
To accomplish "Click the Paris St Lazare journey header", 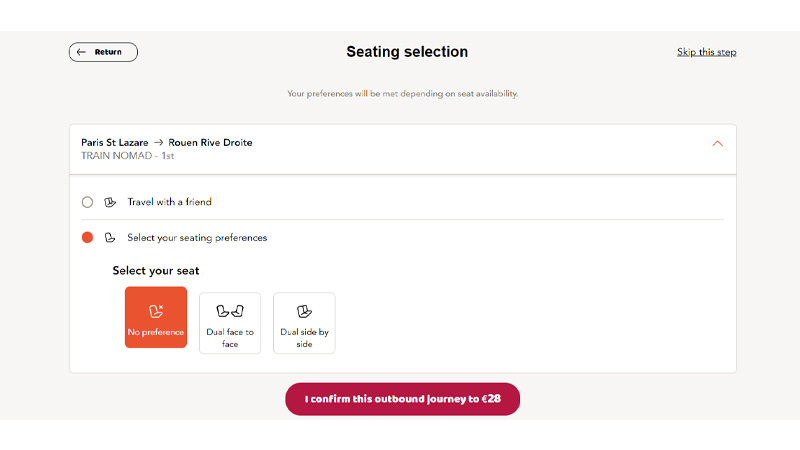I will click(167, 142).
